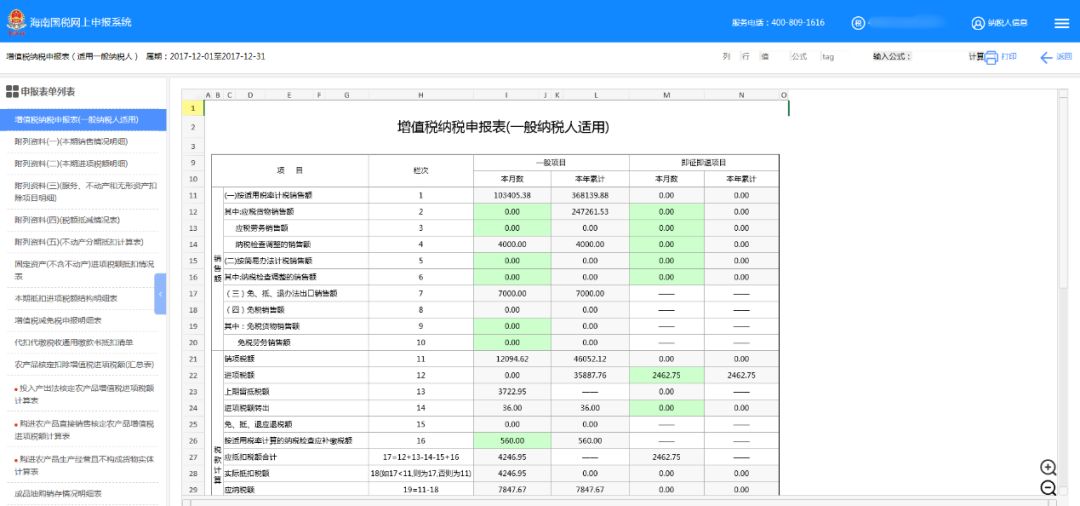This screenshot has width=1080, height=506.
Task: Click the 服务电话 400-809-1616 text
Action: tap(778, 23)
